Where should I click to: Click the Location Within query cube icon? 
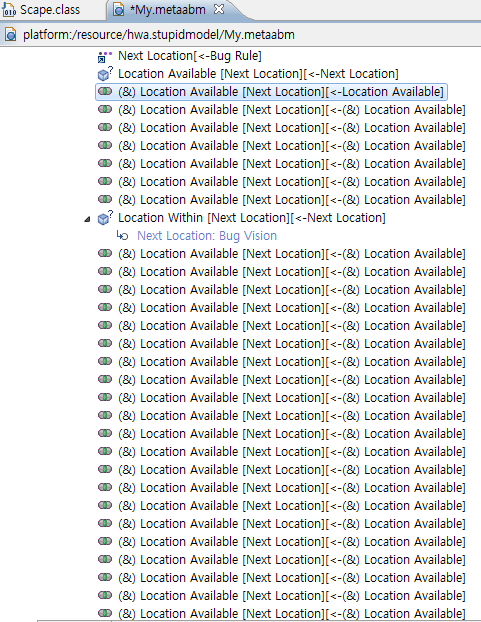click(105, 218)
